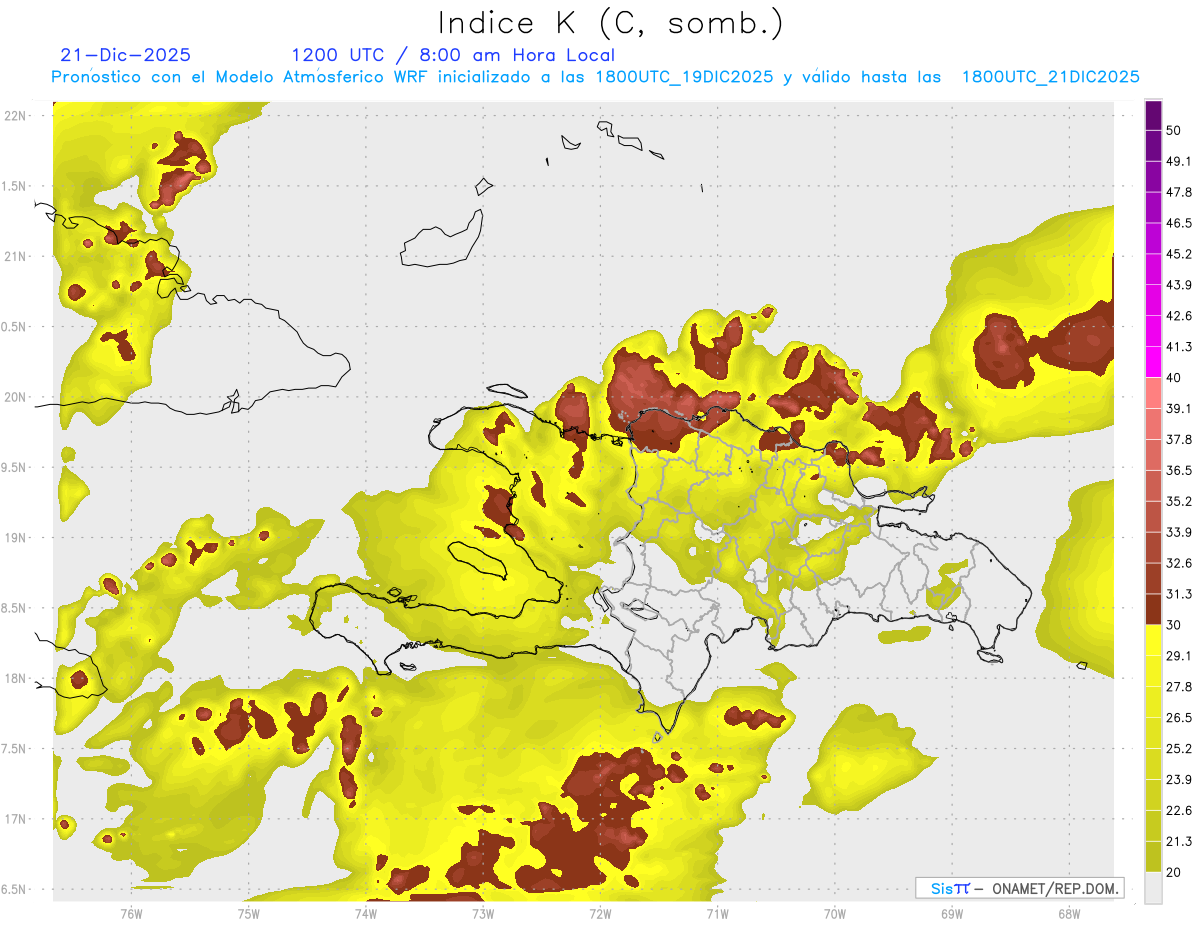Click the "18N" latitude axis label
Screen dimensions: 1200x927
tap(15, 678)
